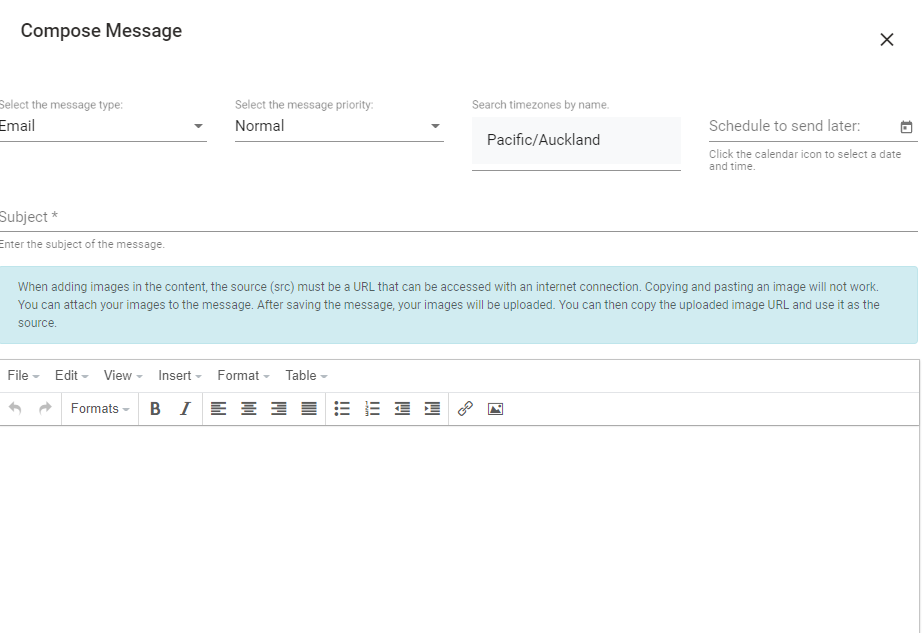Screen dimensions: 924x643
Task: Toggle Italic formatting
Action: (185, 408)
